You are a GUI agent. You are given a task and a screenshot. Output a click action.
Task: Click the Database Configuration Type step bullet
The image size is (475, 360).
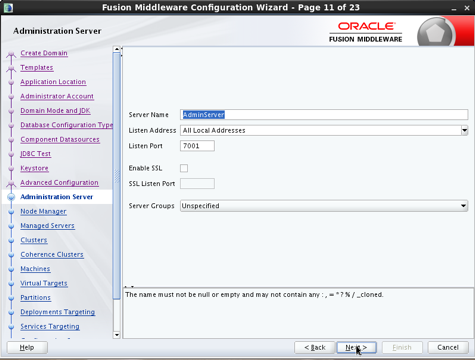coord(11,125)
